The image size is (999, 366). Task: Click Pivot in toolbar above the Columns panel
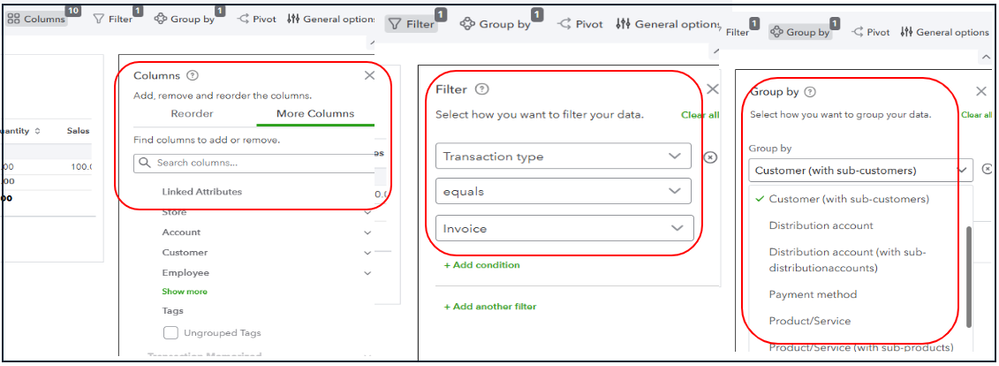pos(257,19)
